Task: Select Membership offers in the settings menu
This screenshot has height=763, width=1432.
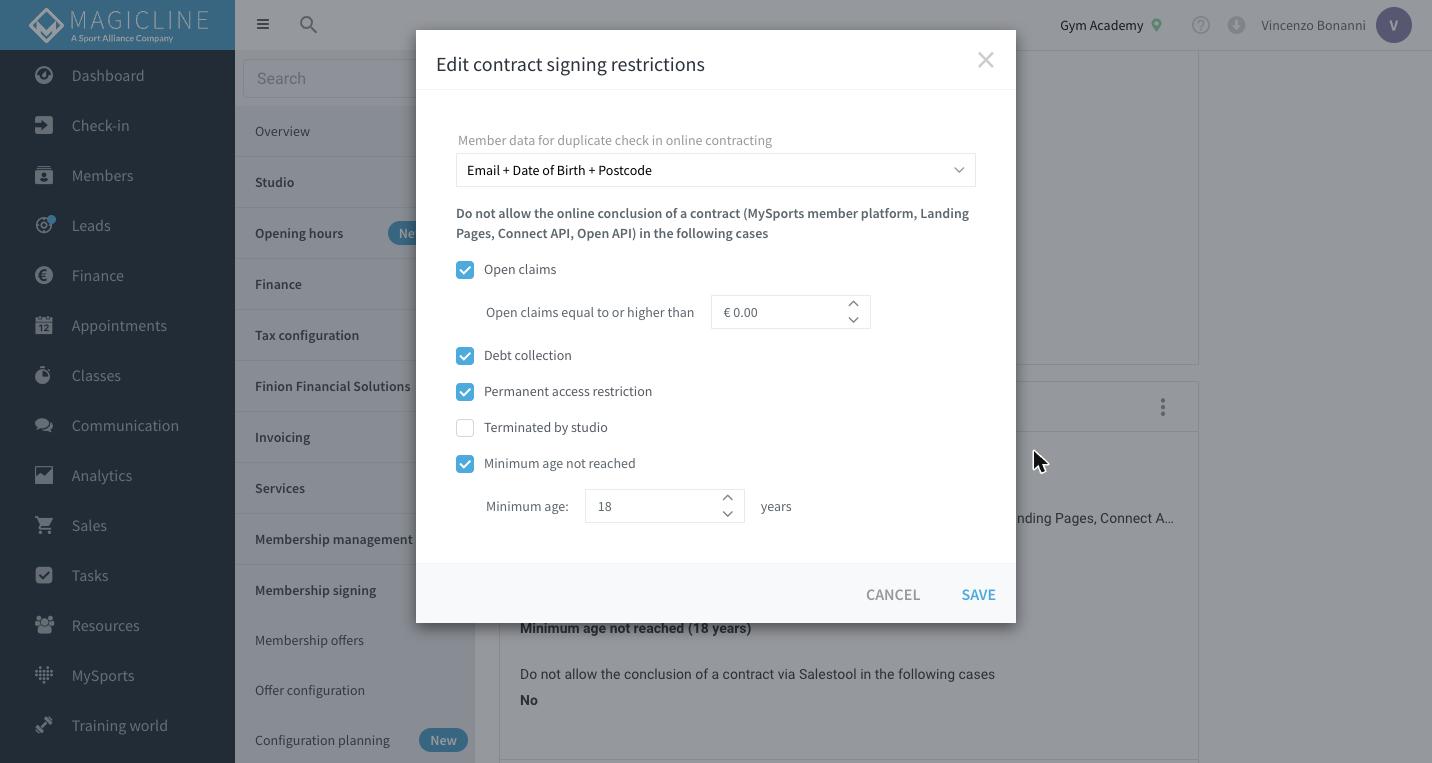Action: (309, 640)
